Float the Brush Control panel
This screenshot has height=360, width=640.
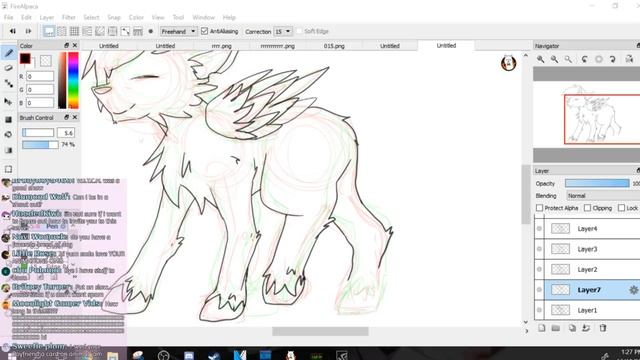point(66,117)
